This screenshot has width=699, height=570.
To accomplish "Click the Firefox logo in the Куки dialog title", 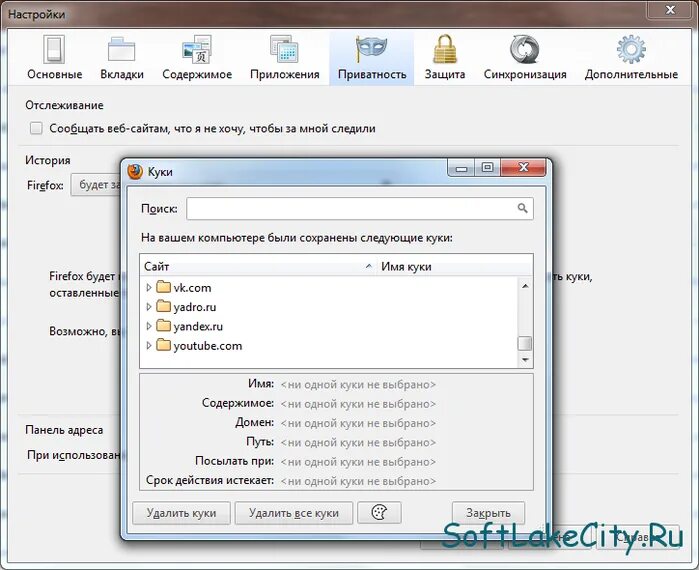I will tap(135, 171).
